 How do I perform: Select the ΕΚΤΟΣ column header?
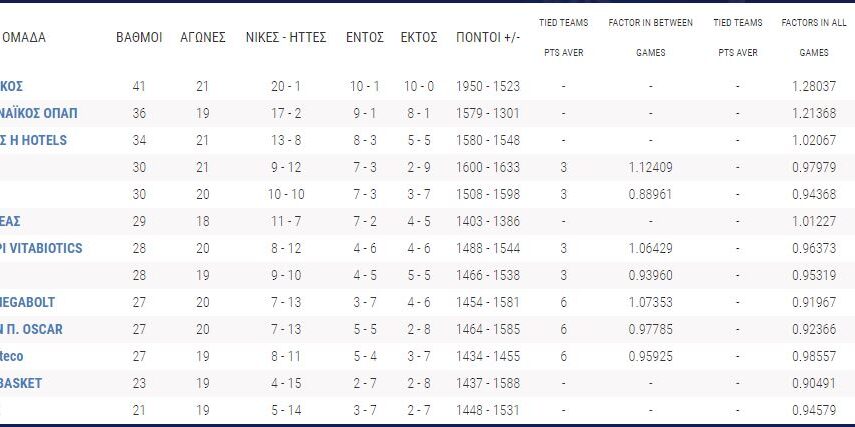point(419,38)
